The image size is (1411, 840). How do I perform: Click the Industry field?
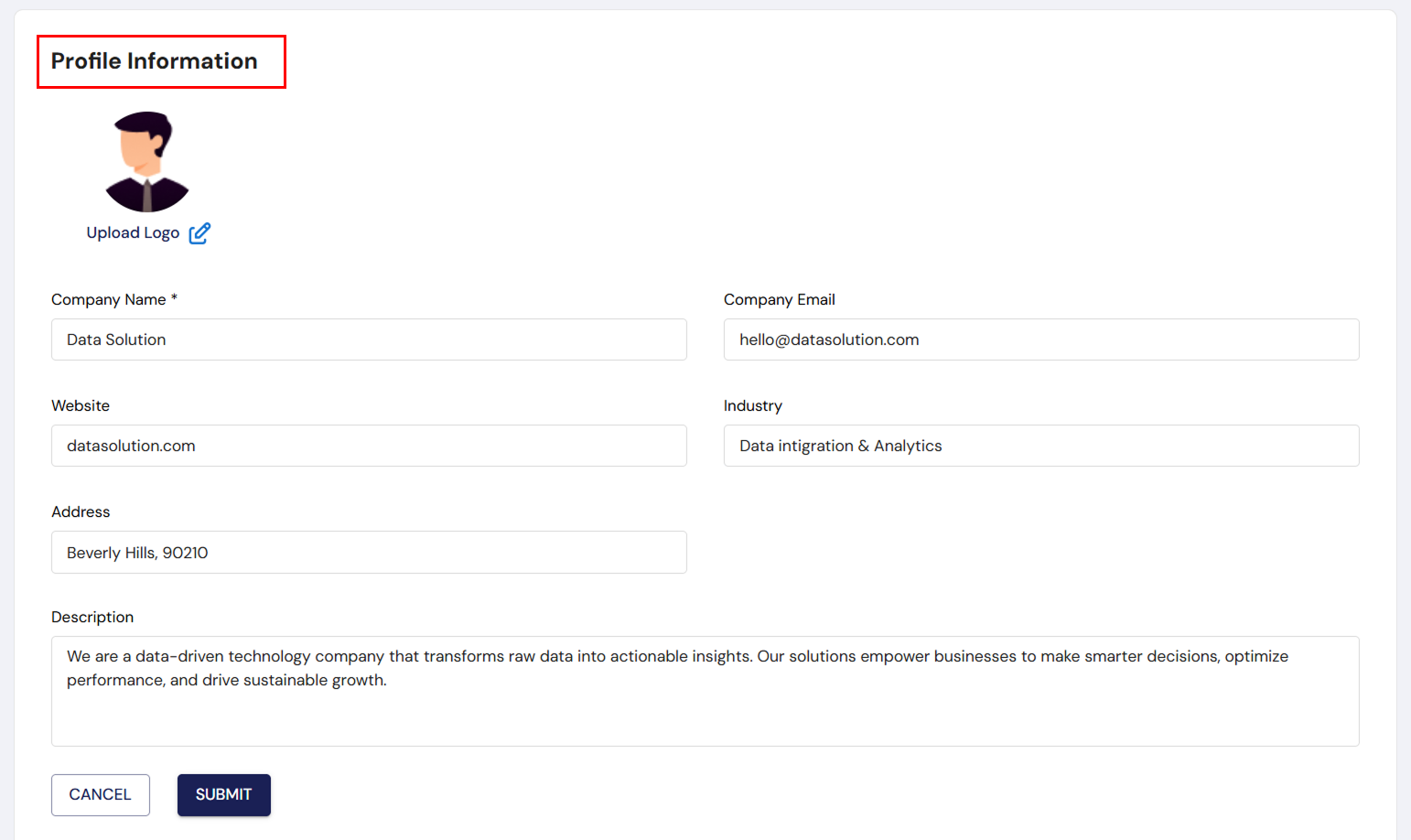click(1040, 446)
